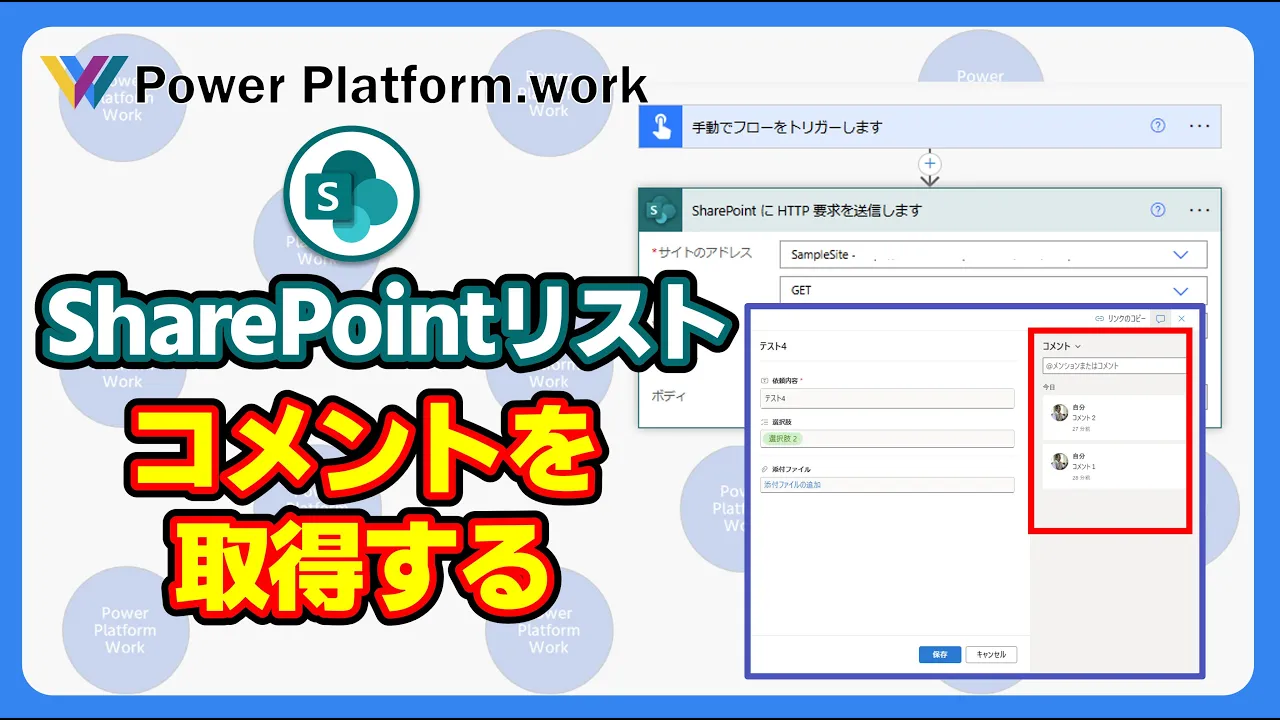Viewport: 1280px width, 720px height.
Task: Open help for the manual trigger step
Action: (1158, 126)
